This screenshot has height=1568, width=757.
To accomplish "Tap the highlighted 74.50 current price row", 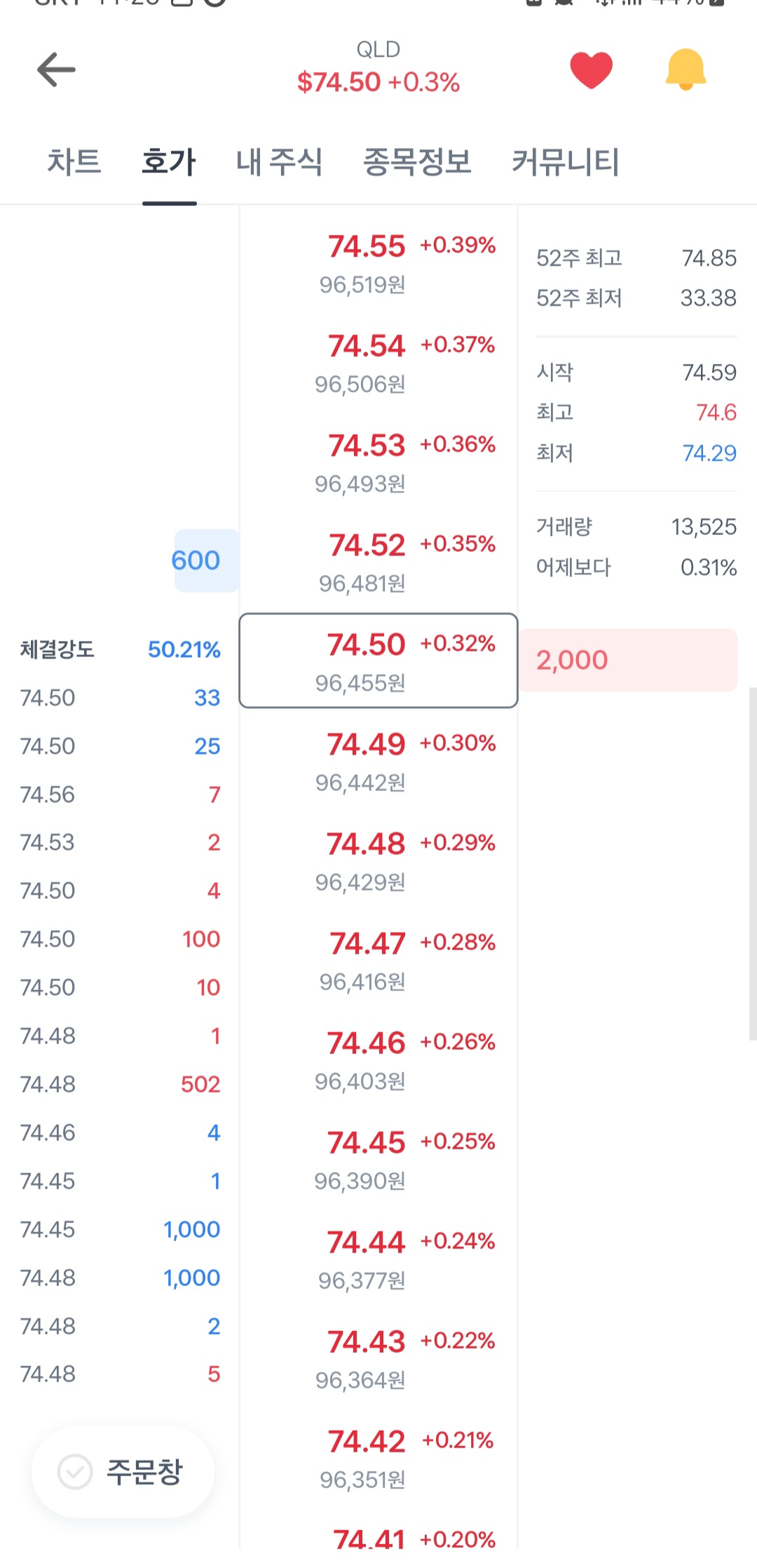I will point(378,661).
